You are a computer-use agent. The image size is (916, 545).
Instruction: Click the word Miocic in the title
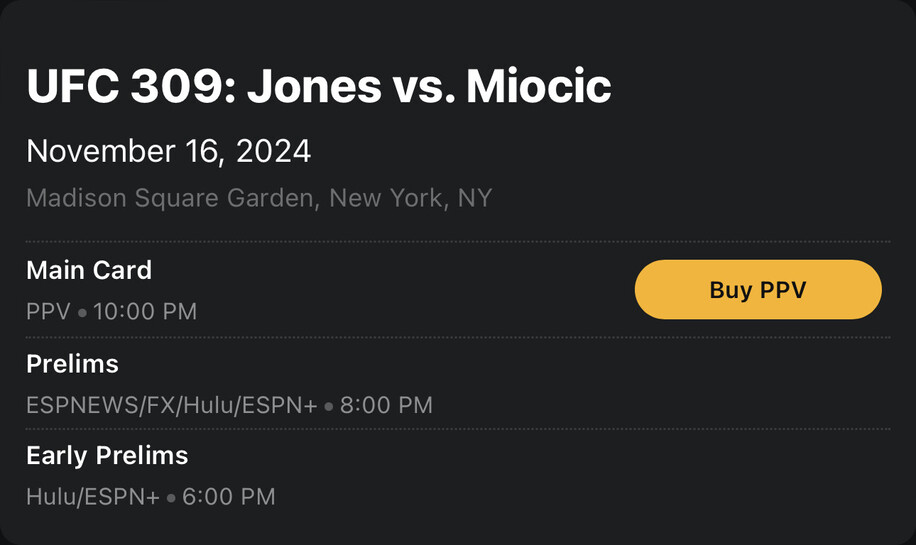[x=539, y=86]
